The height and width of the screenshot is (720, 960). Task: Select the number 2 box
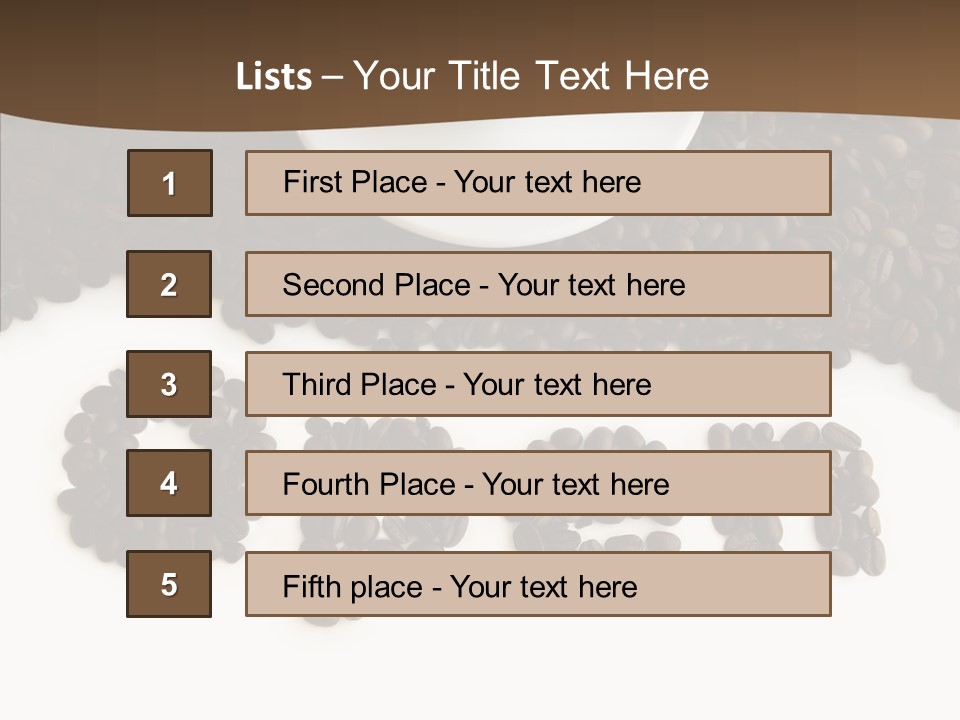[x=169, y=284]
